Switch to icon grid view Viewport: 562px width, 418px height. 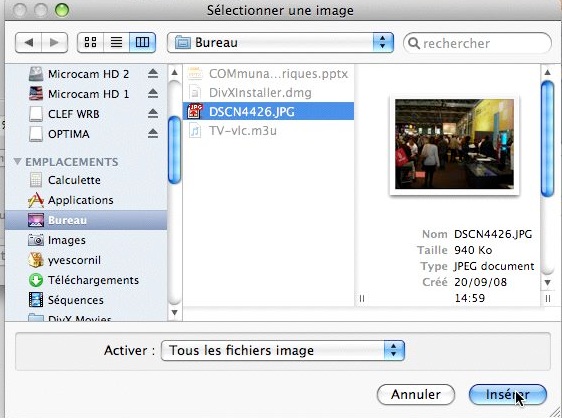coord(90,43)
